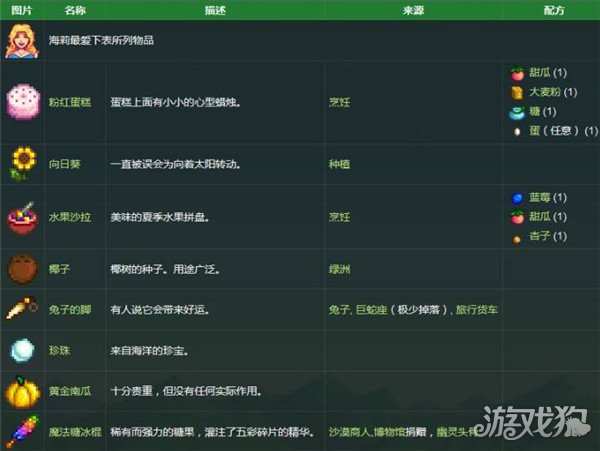
Task: Click the 博物馆捐赠 source link
Action: (x=399, y=432)
